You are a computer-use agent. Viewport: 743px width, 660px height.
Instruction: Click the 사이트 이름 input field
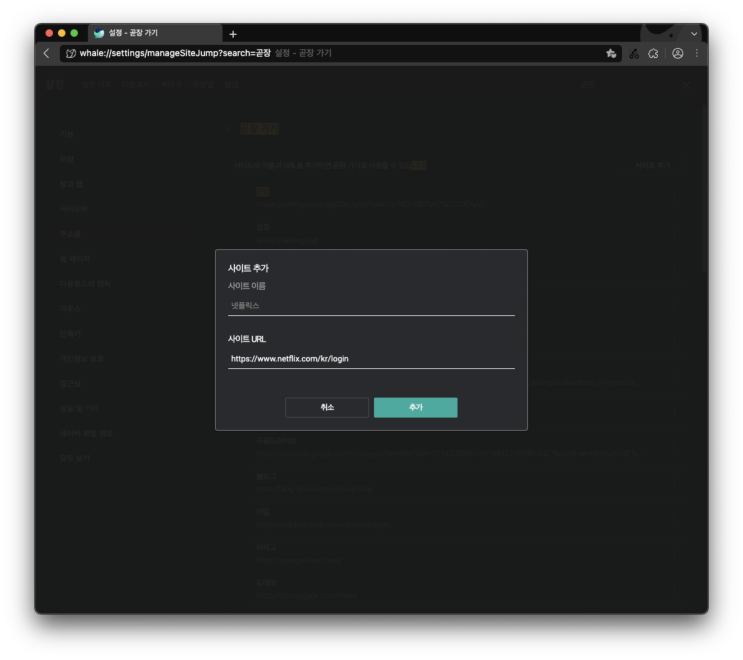pos(371,306)
